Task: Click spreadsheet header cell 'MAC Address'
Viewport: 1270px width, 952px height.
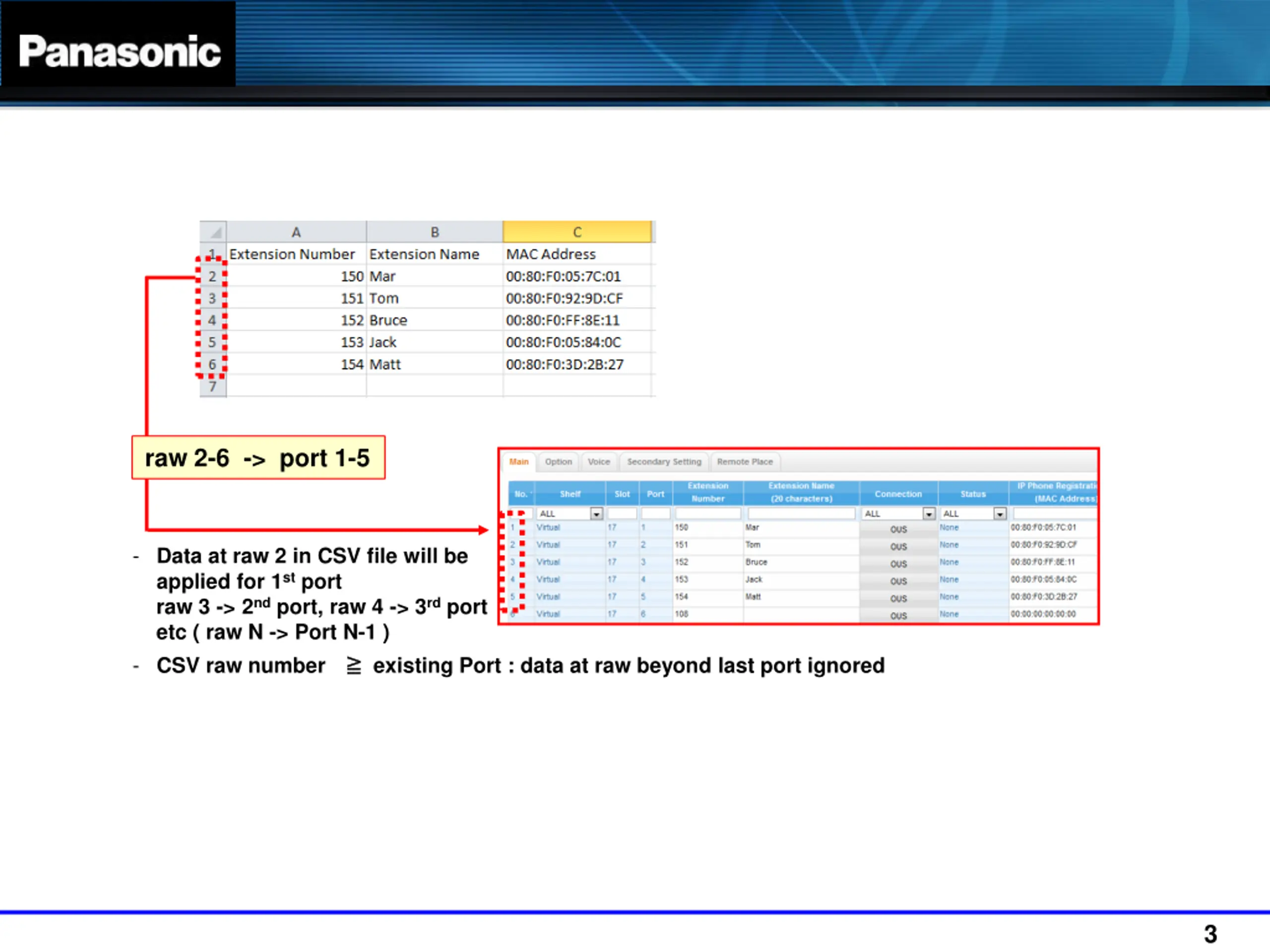Action: point(577,254)
